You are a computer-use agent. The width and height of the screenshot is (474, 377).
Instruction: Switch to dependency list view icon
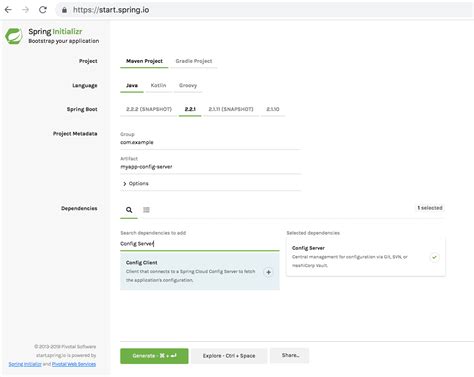tap(146, 210)
